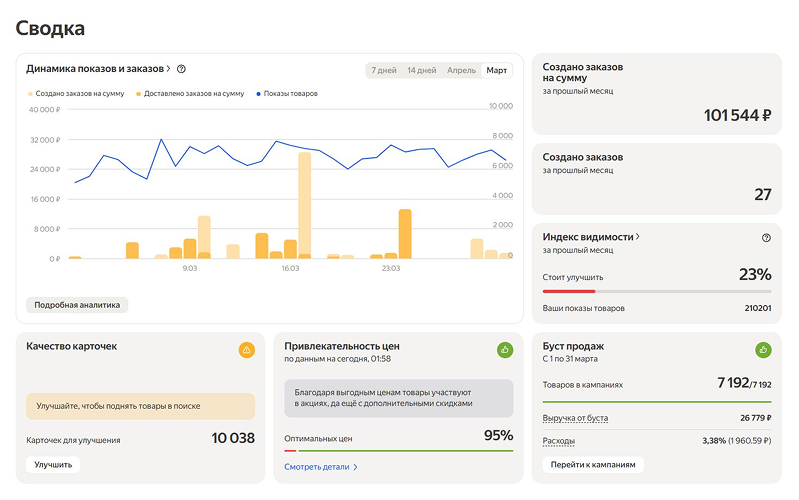Viewport: 799px width, 500px height.
Task: Click green thumbs-up icon in Привлекательность цен
Action: click(x=505, y=350)
